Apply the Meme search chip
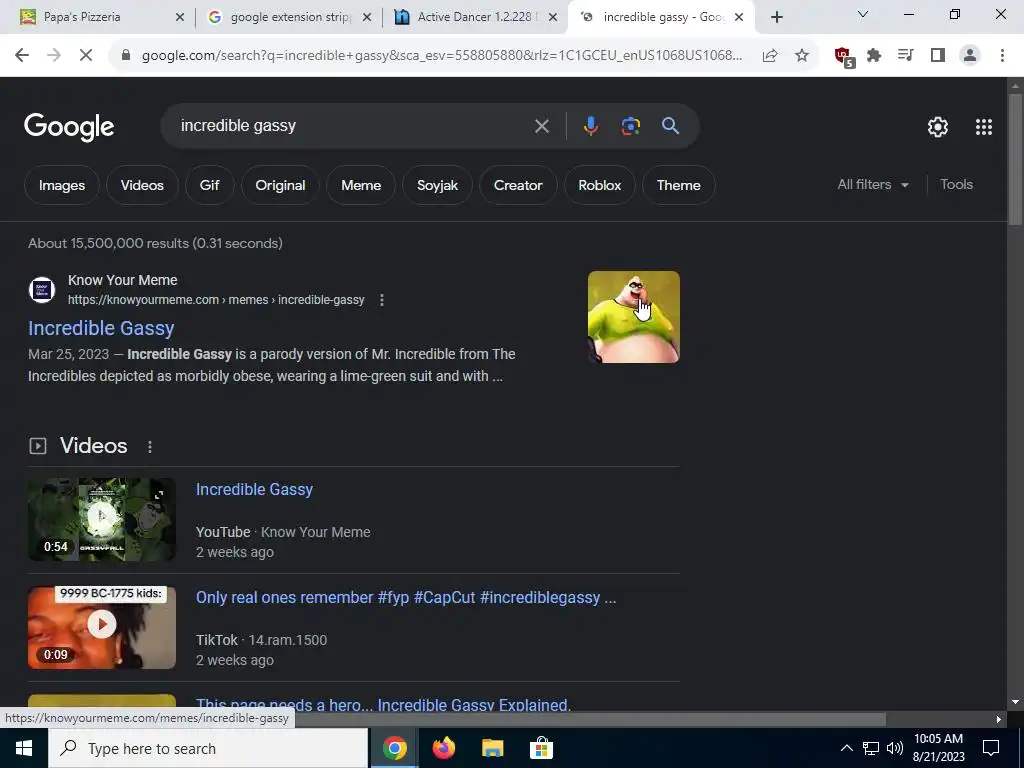The height and width of the screenshot is (768, 1024). pyautogui.click(x=361, y=185)
